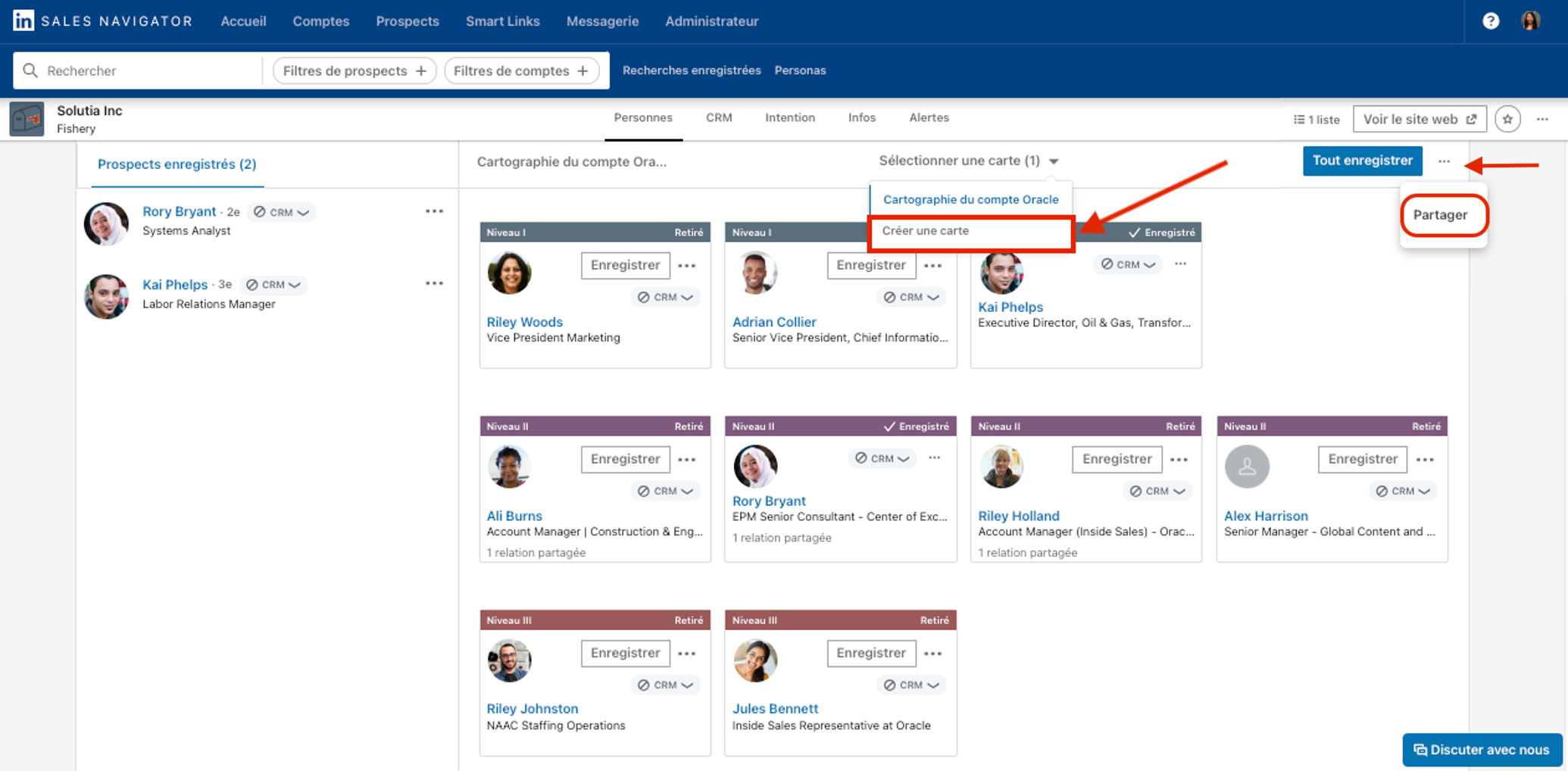Expand CRM dropdown on Alex Harrison card
Screen dimensions: 1568x771
pos(1403,491)
